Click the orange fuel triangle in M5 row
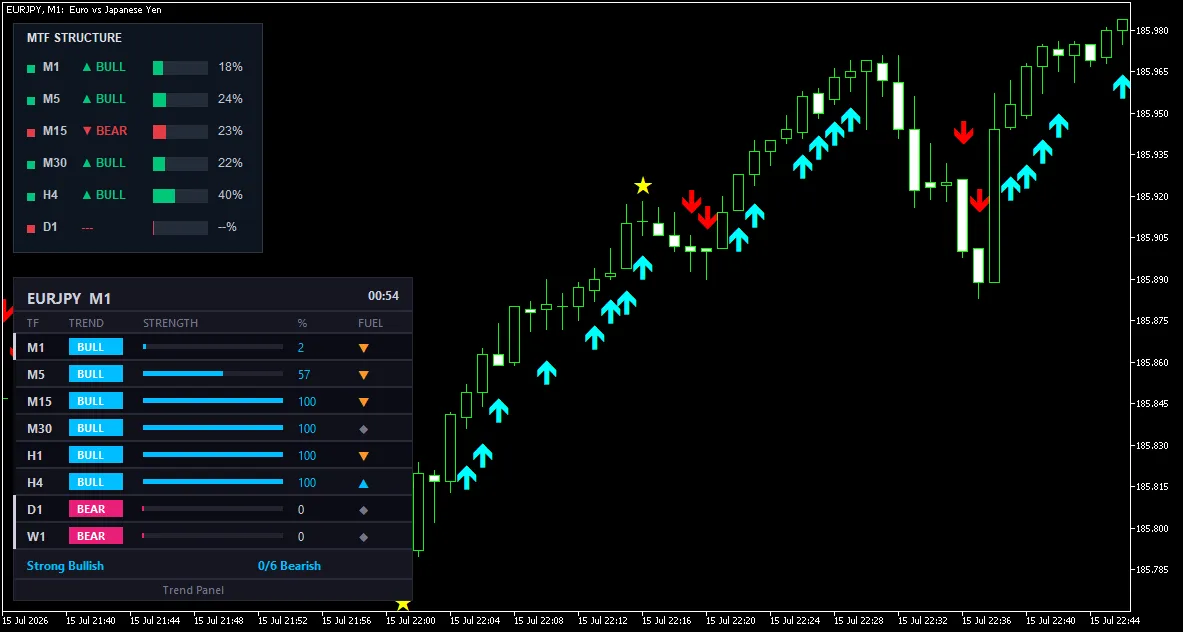This screenshot has height=632, width=1183. [x=364, y=375]
